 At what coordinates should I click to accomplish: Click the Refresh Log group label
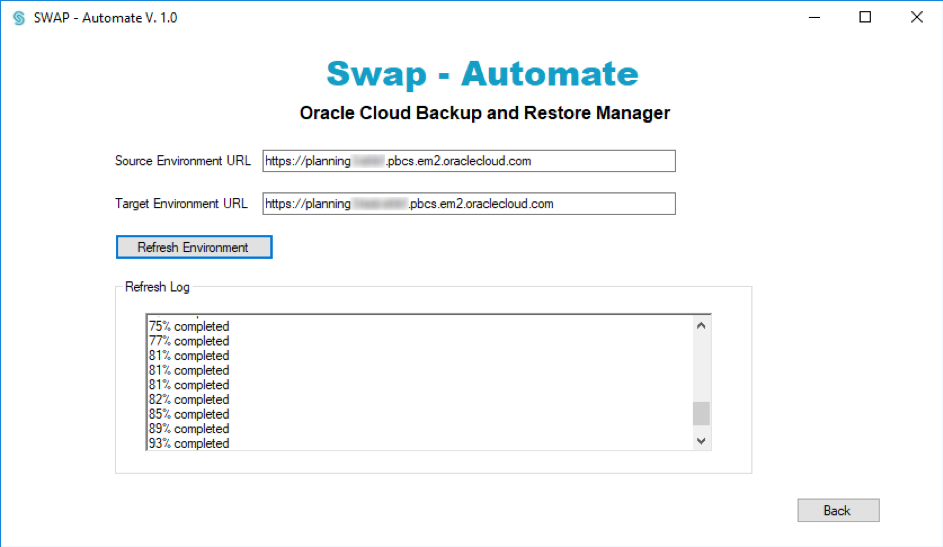pyautogui.click(x=157, y=287)
